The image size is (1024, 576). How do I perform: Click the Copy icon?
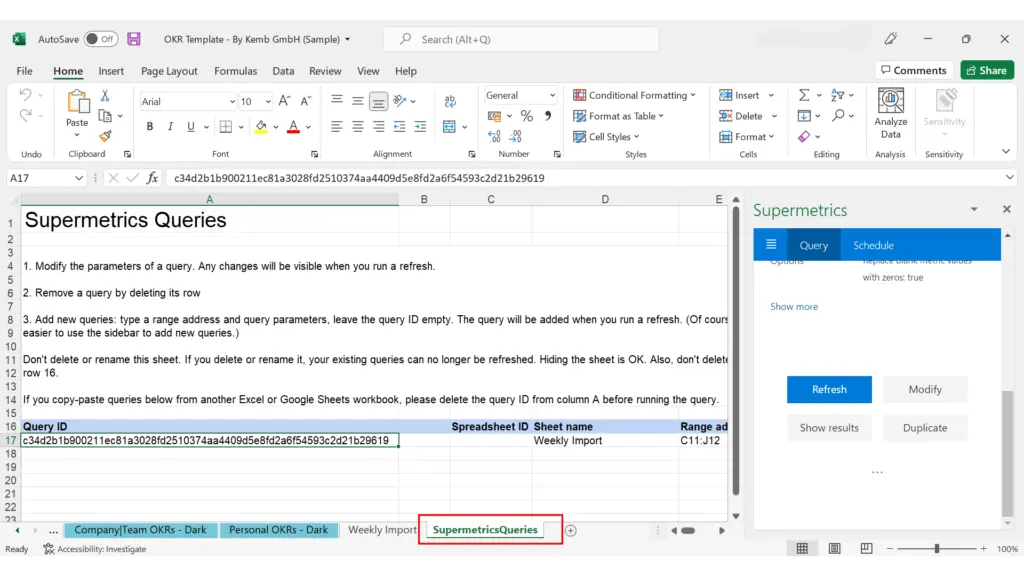coord(104,116)
